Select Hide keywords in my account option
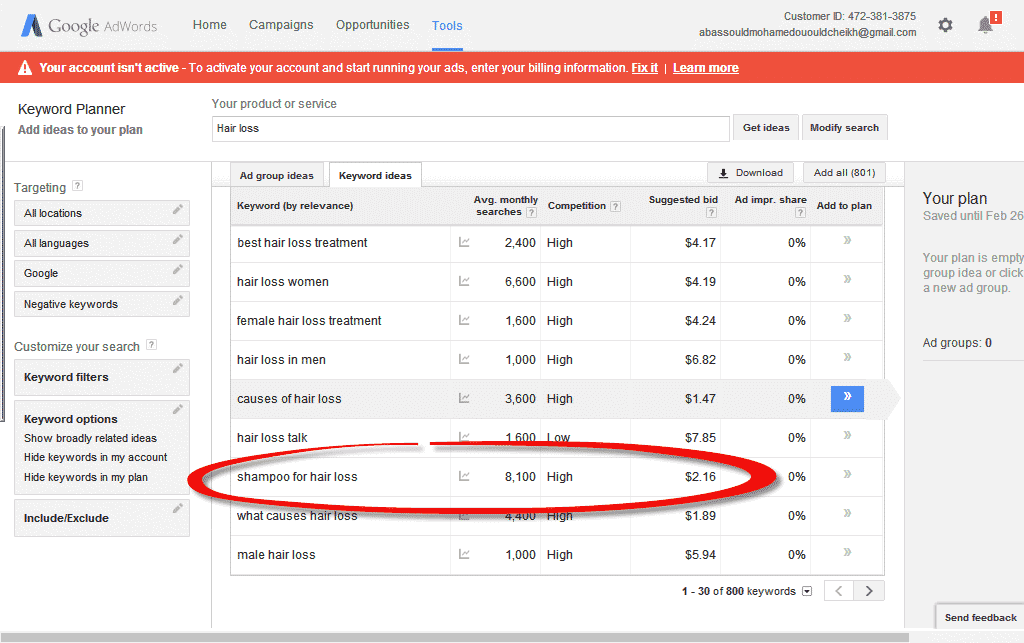Viewport: 1024px width, 643px height. 95,457
